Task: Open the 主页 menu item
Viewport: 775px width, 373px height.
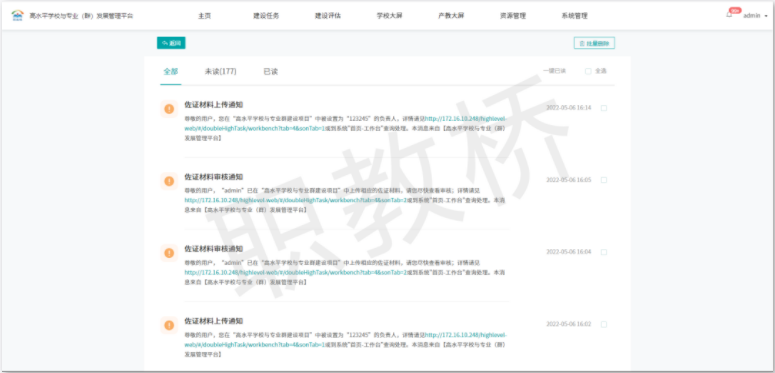Action: 205,16
